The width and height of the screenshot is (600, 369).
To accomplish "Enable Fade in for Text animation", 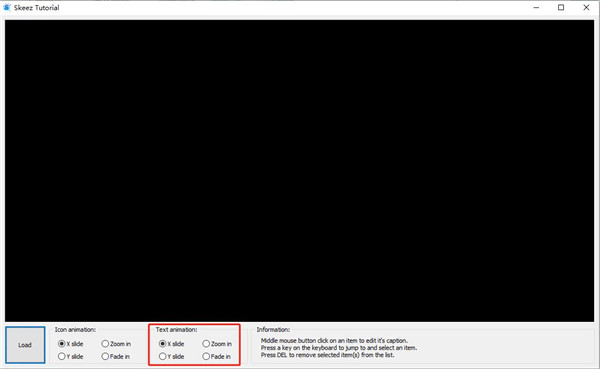I will pyautogui.click(x=217, y=356).
